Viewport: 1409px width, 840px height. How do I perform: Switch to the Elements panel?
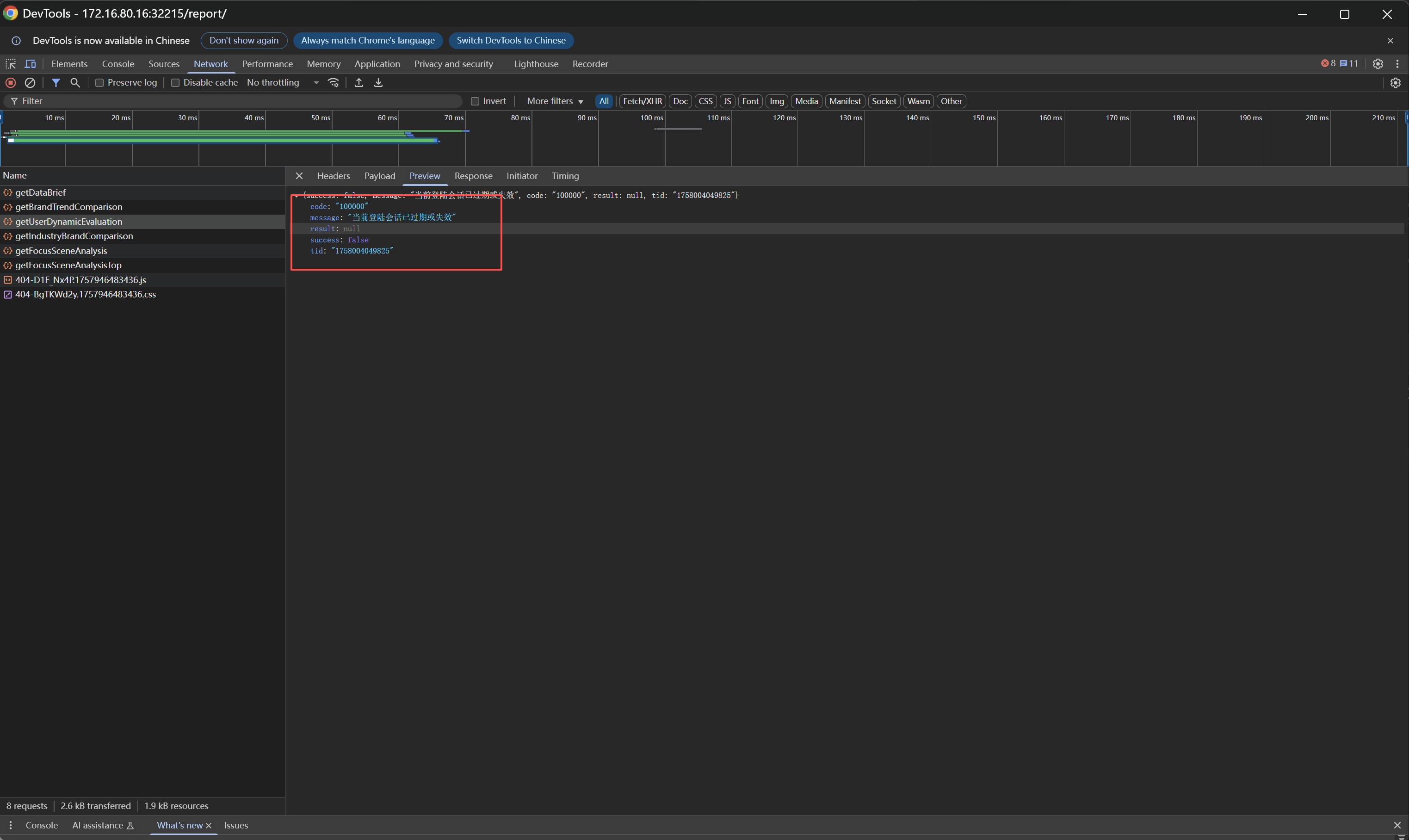coord(70,64)
